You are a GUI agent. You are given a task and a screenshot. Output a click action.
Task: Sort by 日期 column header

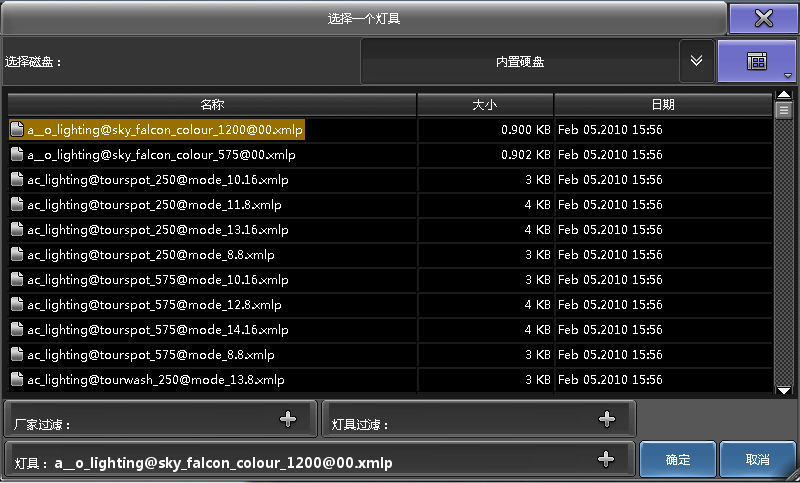(663, 105)
